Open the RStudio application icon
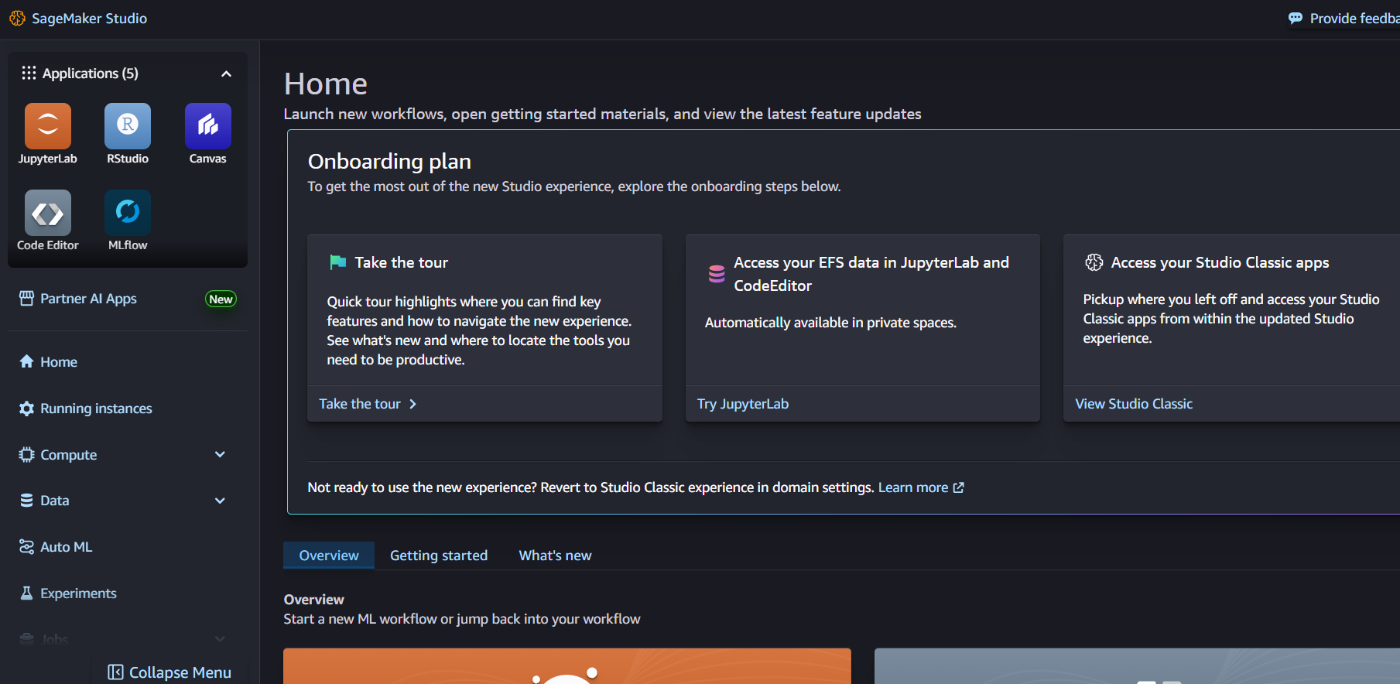The image size is (1400, 684). point(128,126)
